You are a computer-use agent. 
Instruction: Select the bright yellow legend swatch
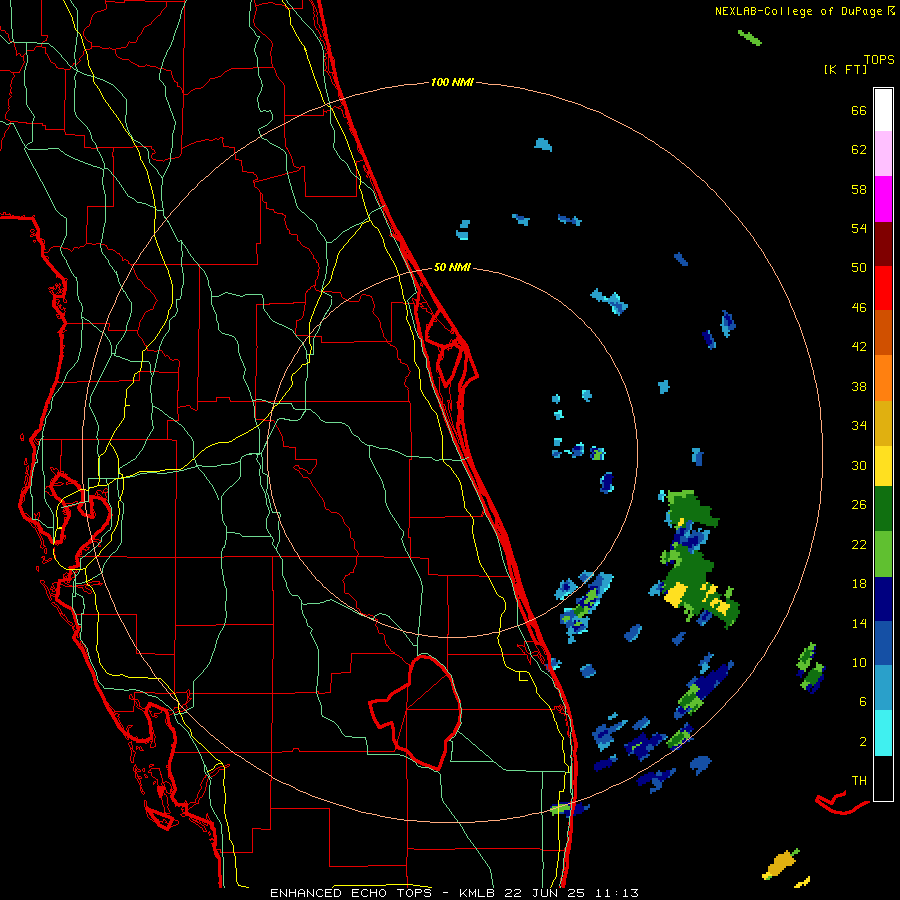coord(883,465)
